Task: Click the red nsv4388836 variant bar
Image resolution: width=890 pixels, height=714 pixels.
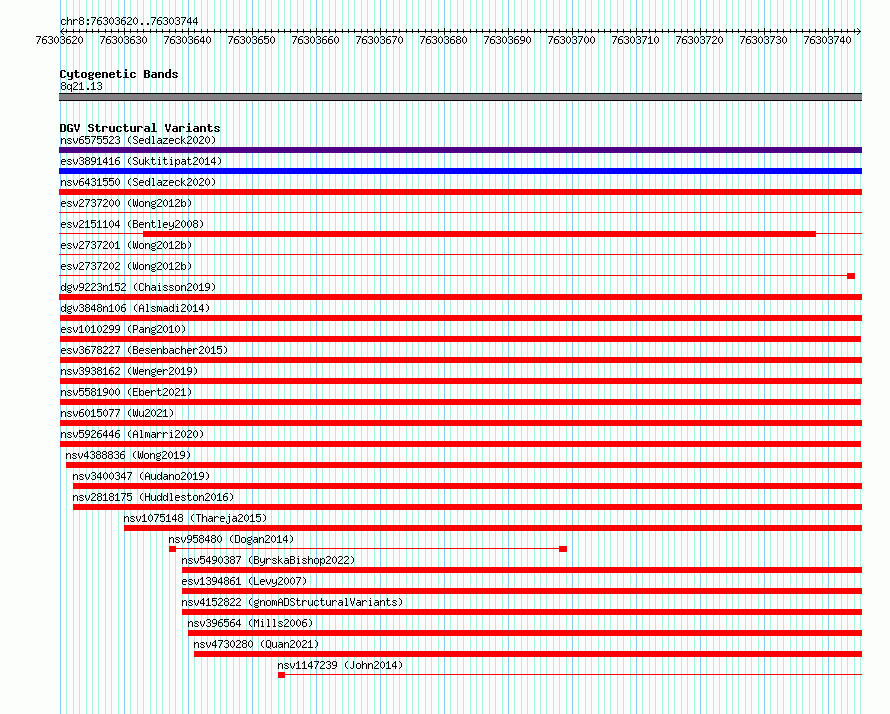Action: click(x=464, y=465)
